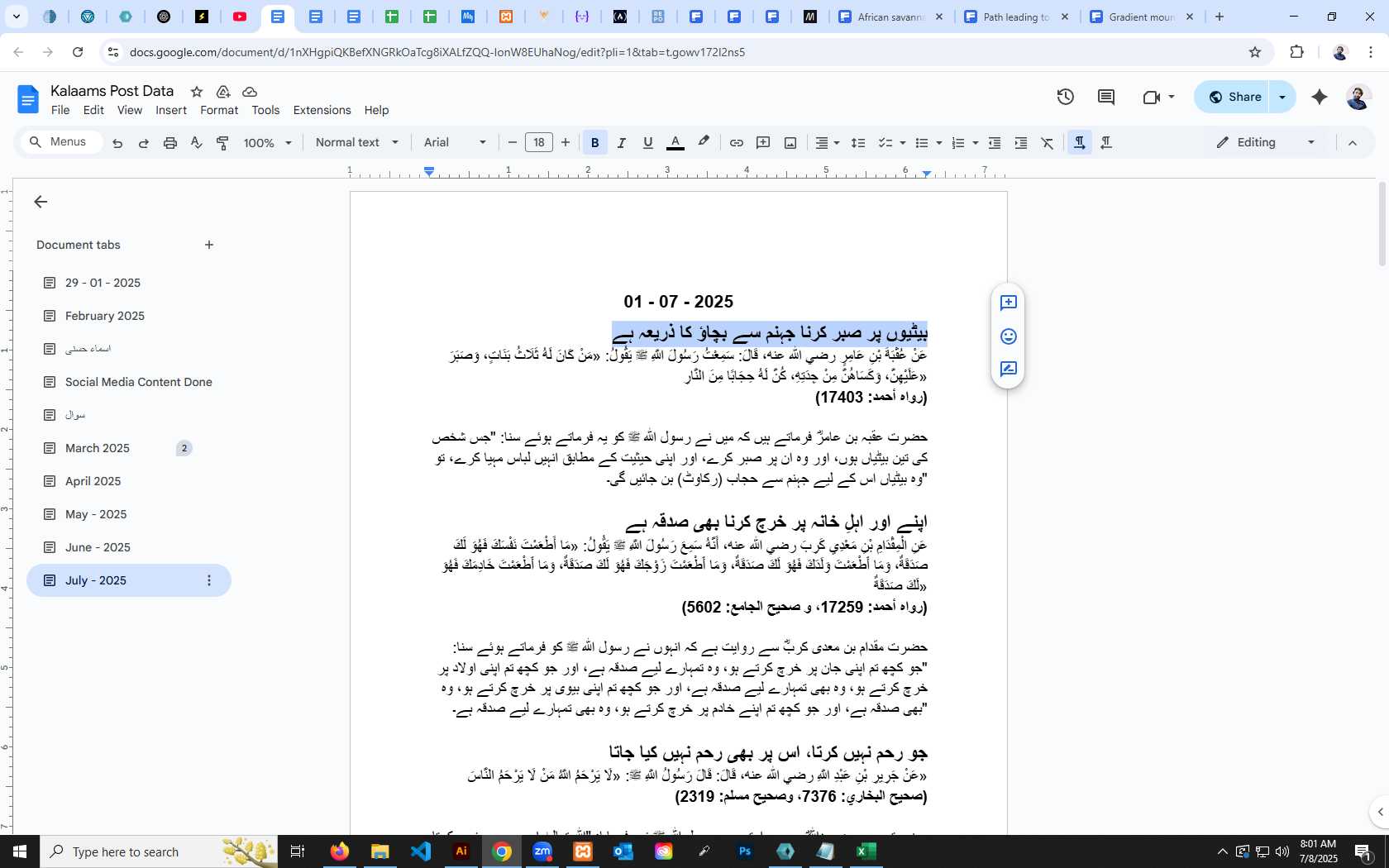Viewport: 1389px width, 868px height.
Task: Click the font size field showing 18
Action: pos(539,142)
